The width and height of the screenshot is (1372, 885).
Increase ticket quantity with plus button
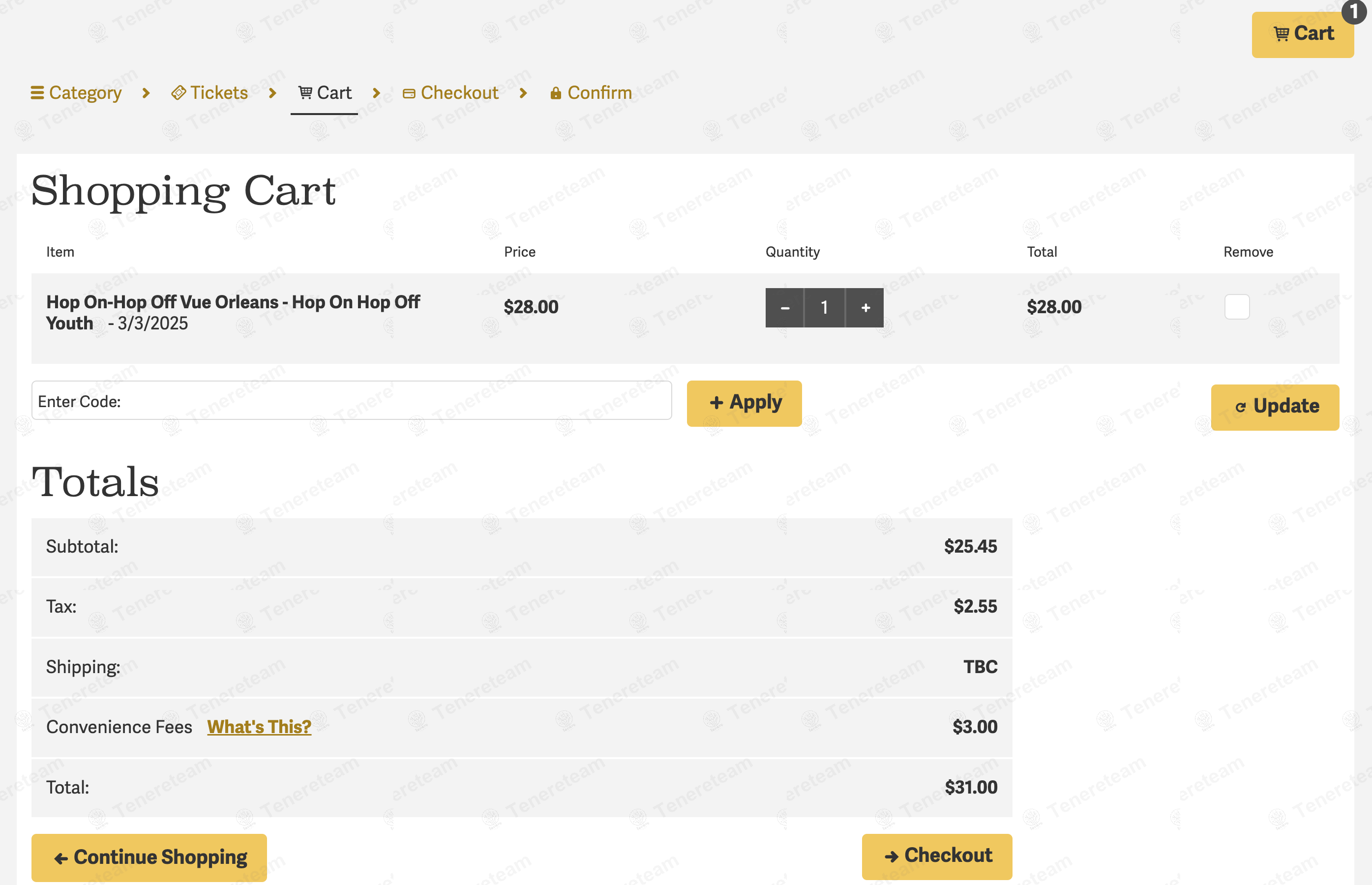[865, 308]
